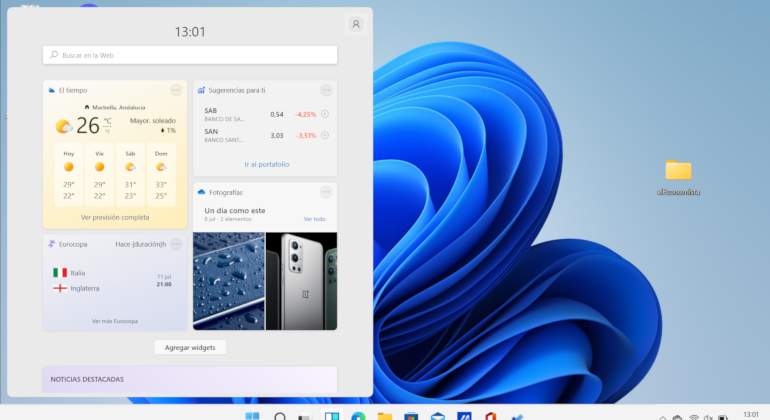Click the Italia flag icon

(x=60, y=273)
